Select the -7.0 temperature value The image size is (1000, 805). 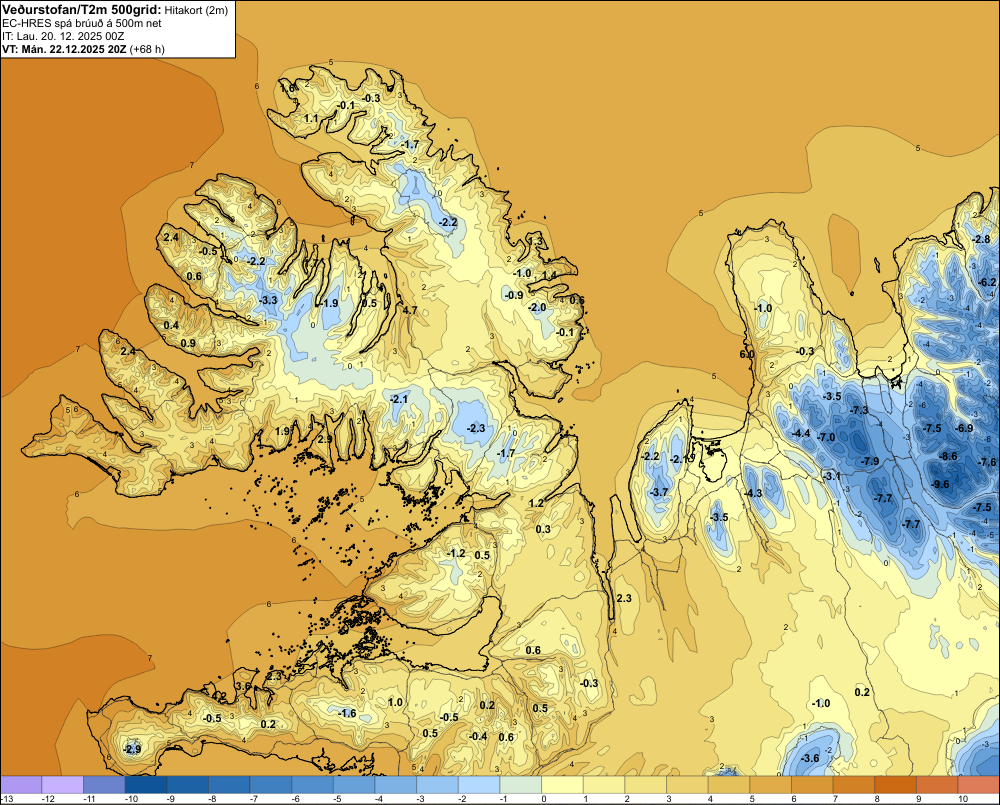tap(826, 438)
